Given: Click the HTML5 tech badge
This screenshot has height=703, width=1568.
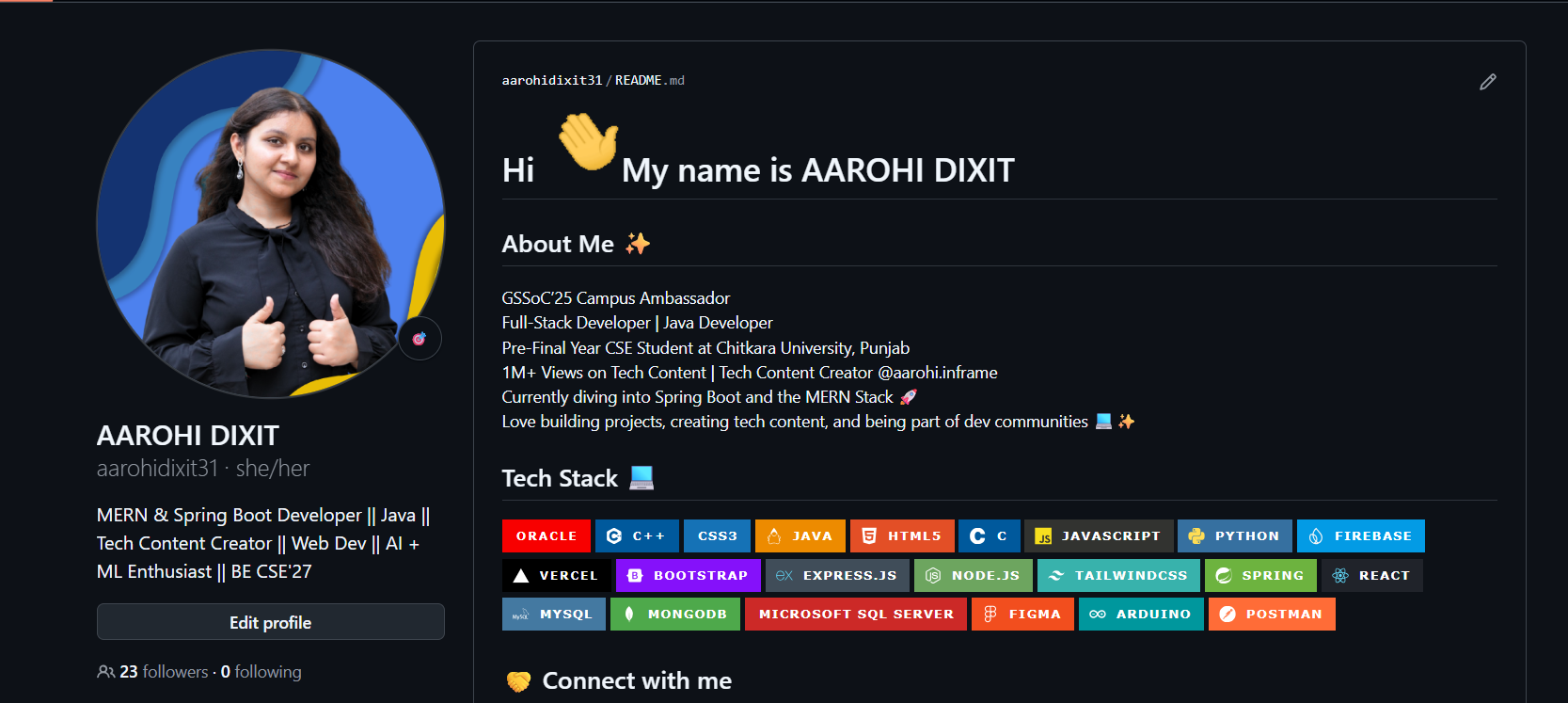Looking at the screenshot, I should point(902,535).
